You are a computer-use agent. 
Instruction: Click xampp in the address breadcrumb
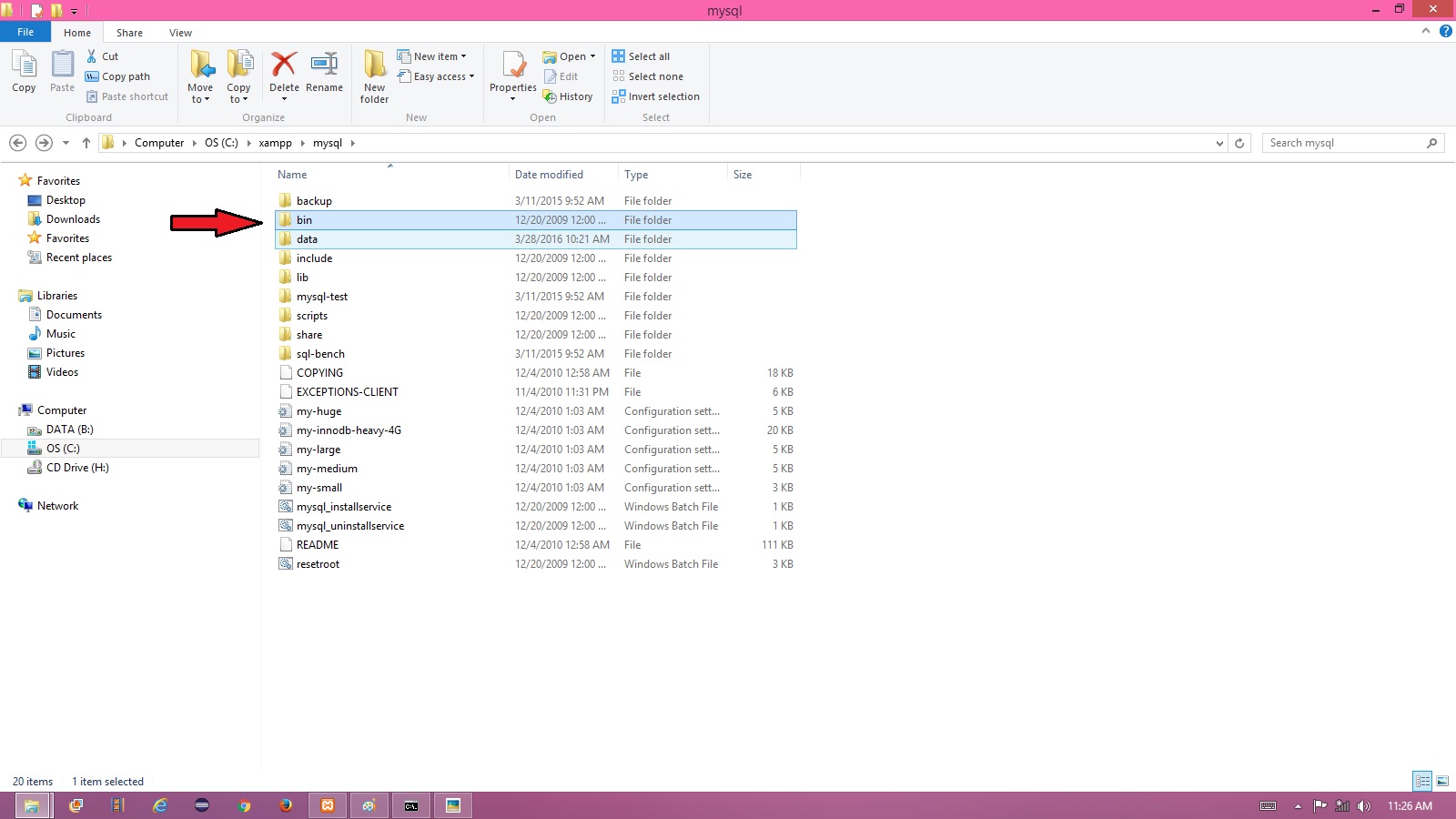pos(275,143)
